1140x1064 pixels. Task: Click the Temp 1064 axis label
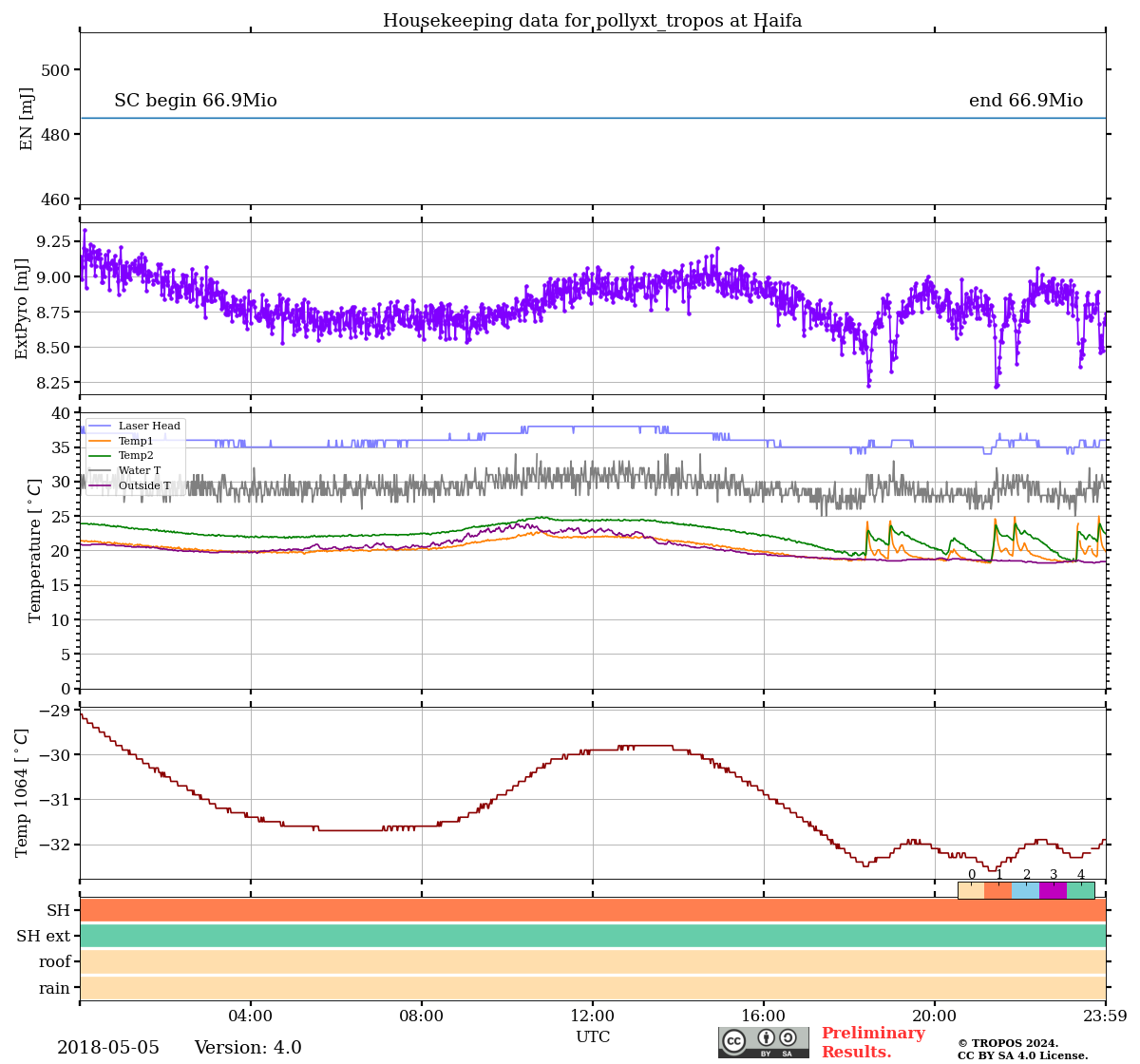(23, 792)
